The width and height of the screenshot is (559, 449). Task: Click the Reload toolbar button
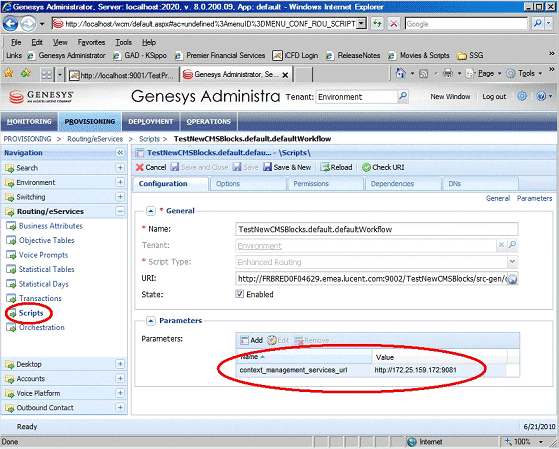336,167
